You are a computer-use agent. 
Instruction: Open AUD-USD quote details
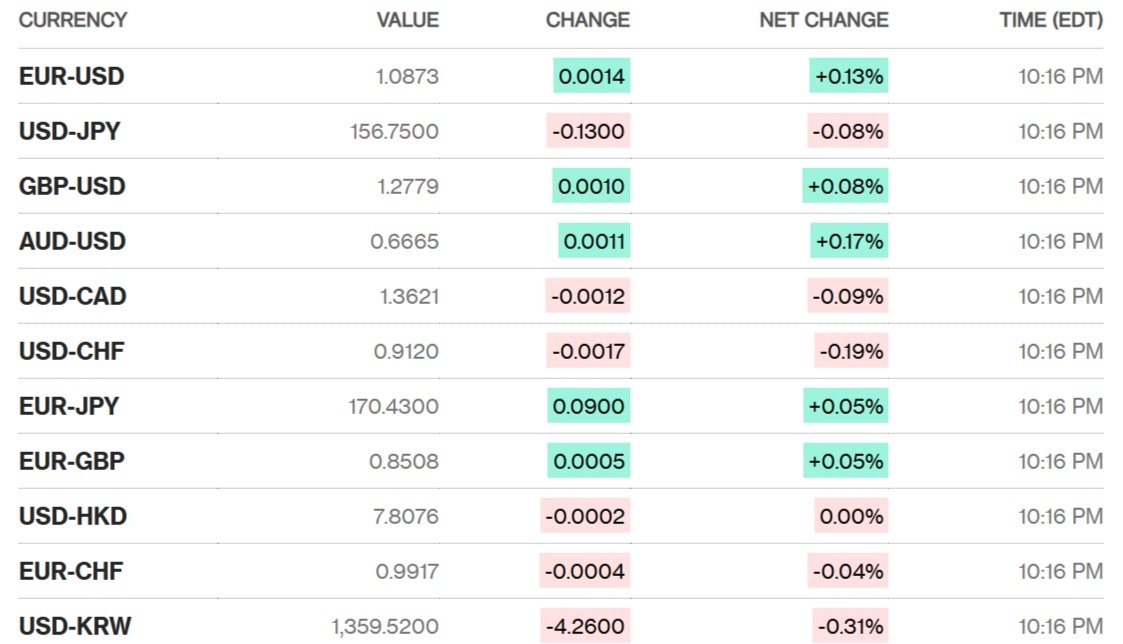click(72, 241)
